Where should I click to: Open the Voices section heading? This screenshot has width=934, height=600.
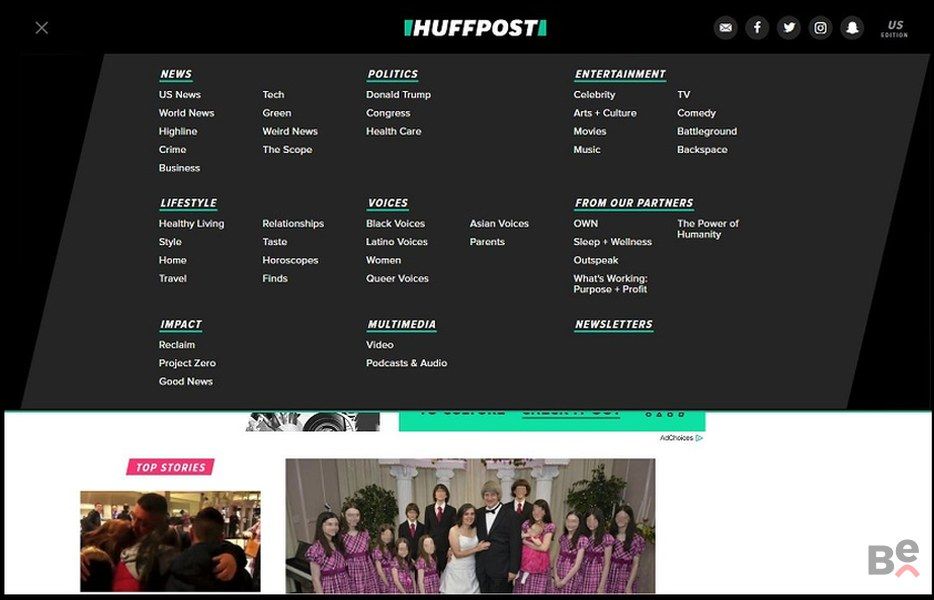[388, 203]
